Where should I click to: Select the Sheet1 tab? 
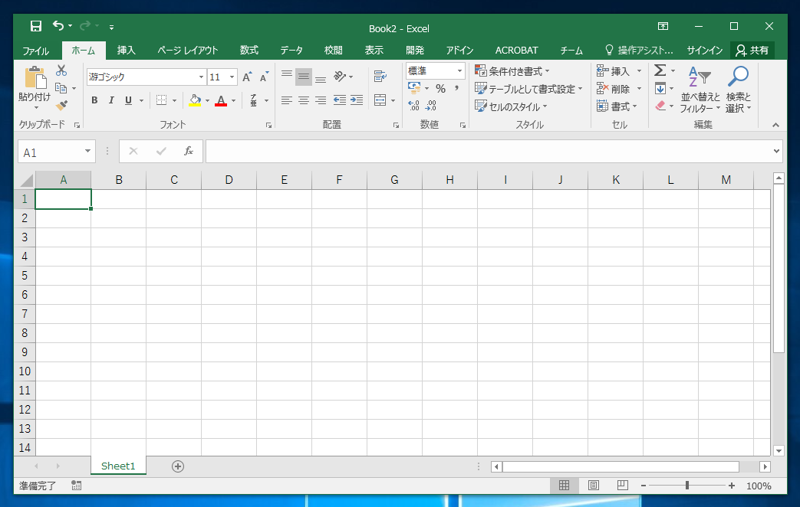coord(118,466)
